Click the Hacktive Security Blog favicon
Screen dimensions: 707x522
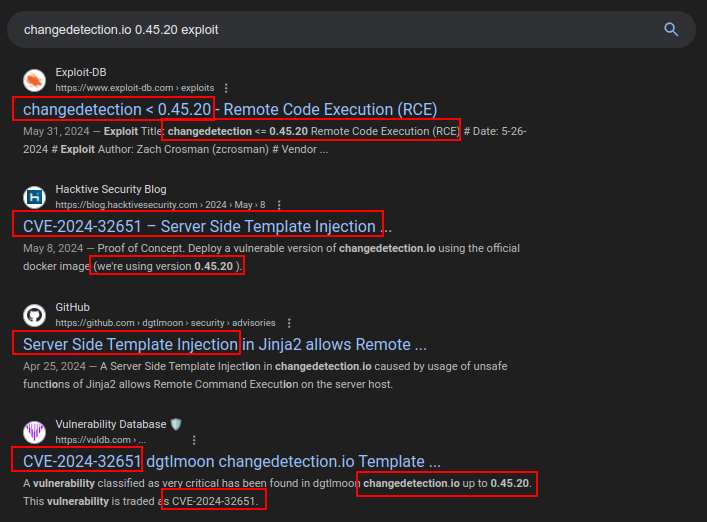[35, 197]
